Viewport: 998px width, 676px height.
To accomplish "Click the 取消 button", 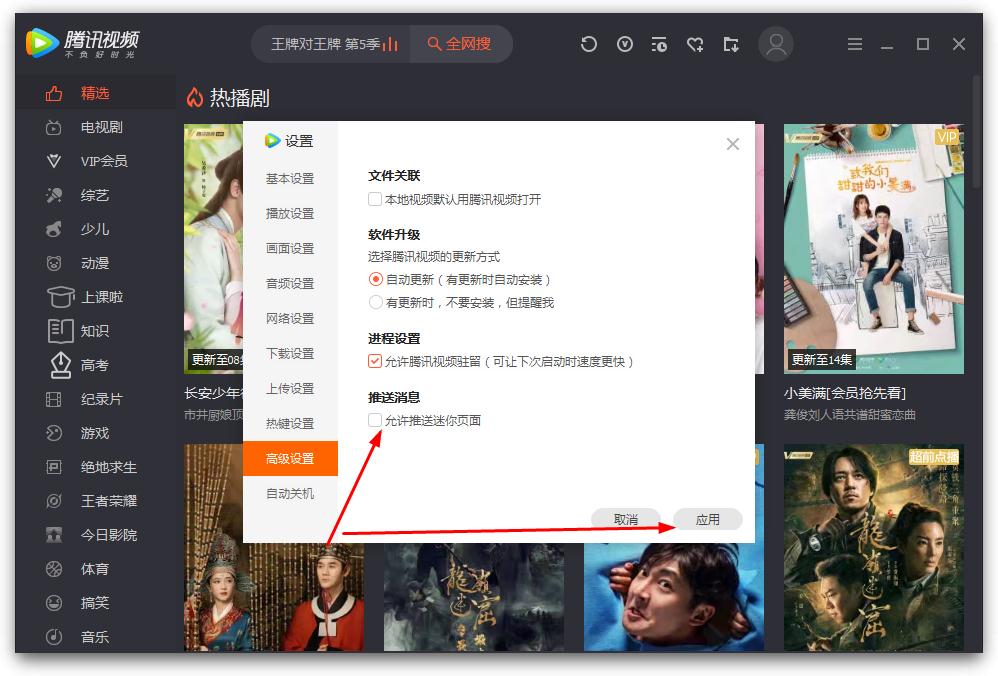I will 625,519.
